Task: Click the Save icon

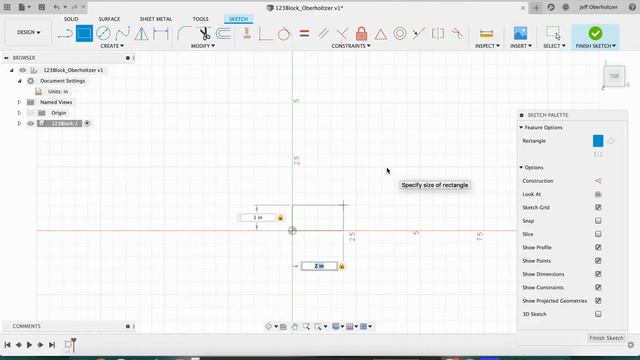Action: [42, 7]
